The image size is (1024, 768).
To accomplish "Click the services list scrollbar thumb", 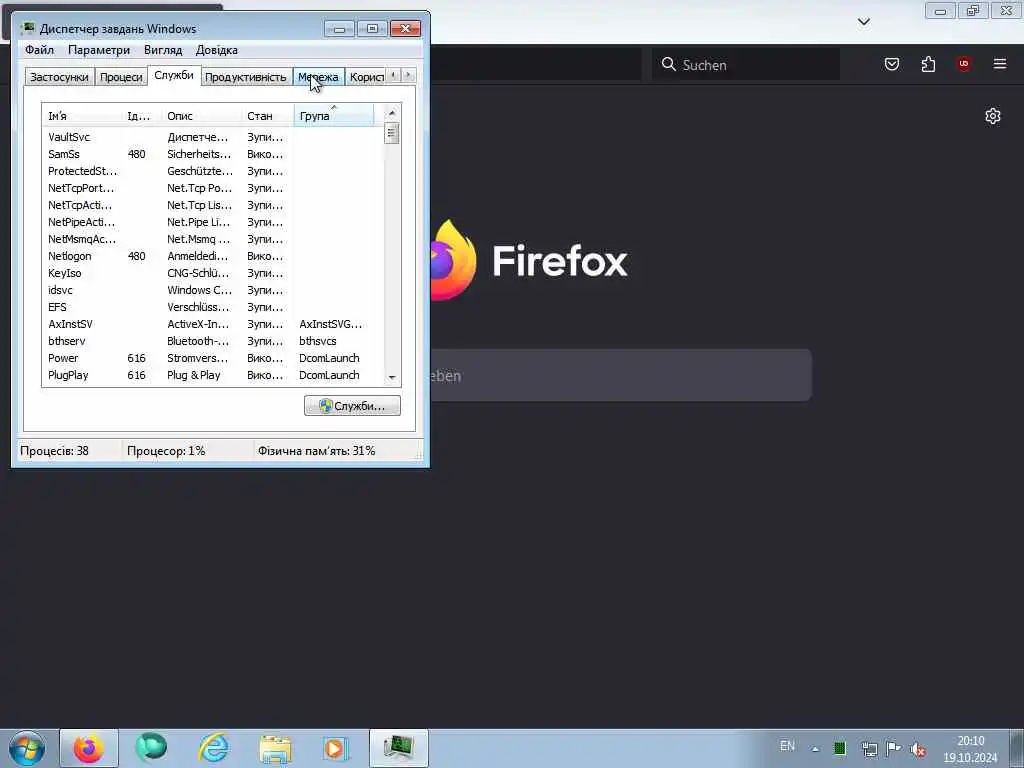I will click(x=392, y=133).
